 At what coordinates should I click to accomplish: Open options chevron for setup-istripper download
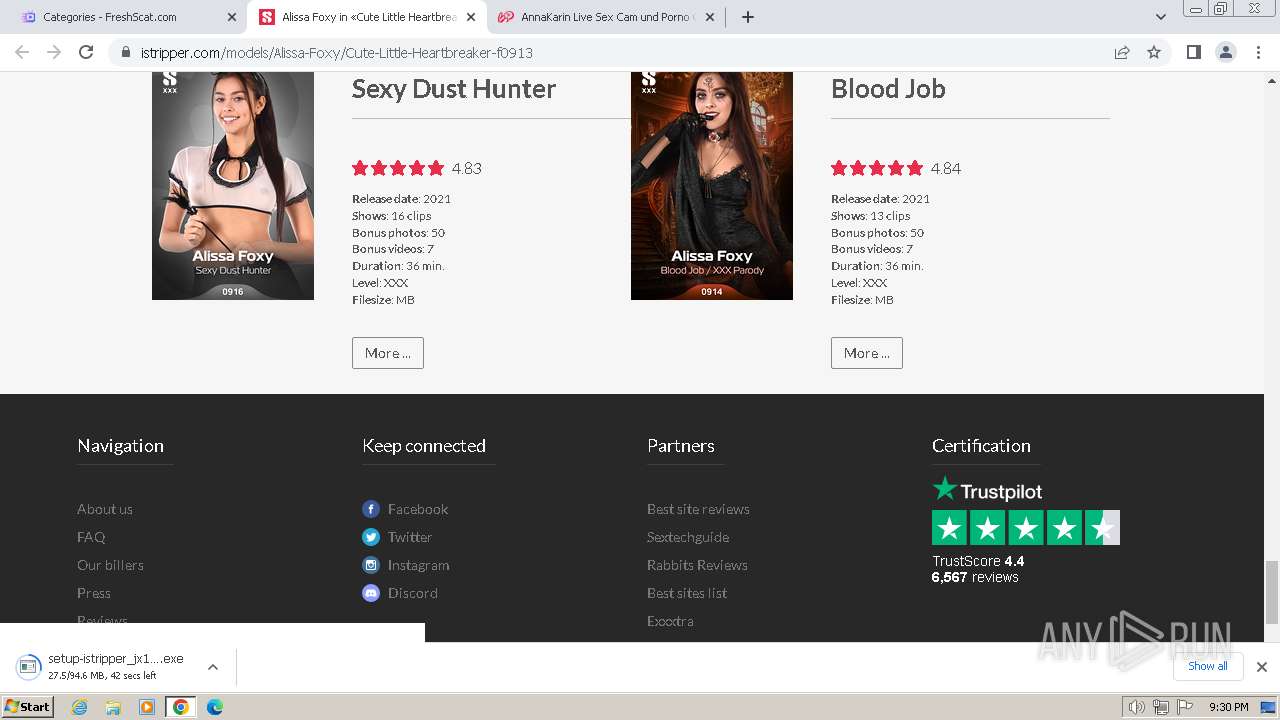click(212, 667)
